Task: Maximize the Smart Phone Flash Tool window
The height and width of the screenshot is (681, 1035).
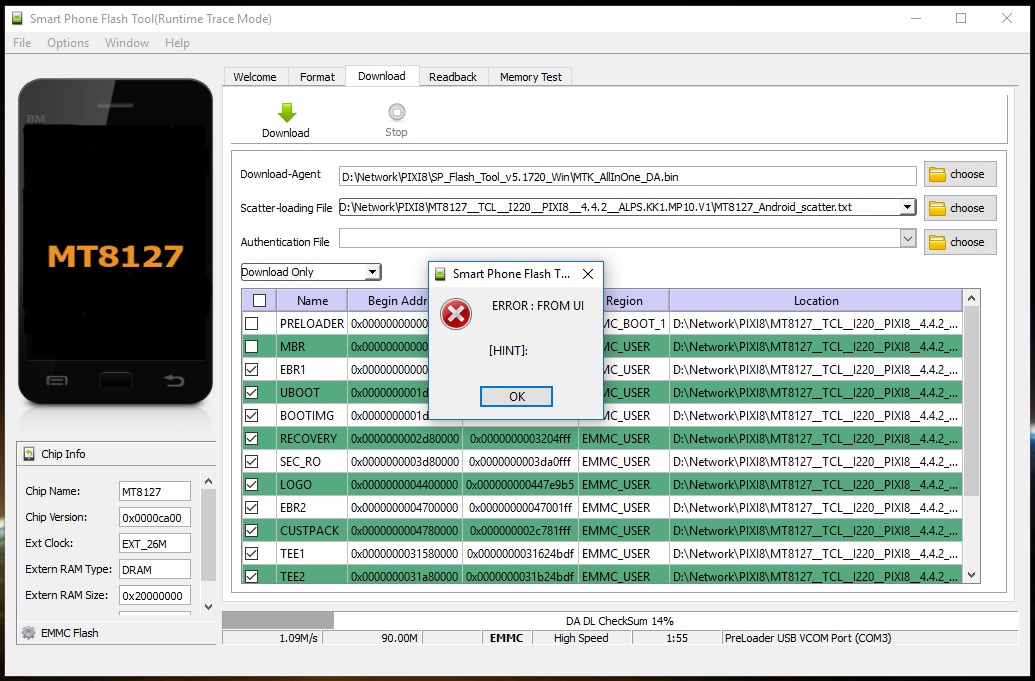Action: 961,18
